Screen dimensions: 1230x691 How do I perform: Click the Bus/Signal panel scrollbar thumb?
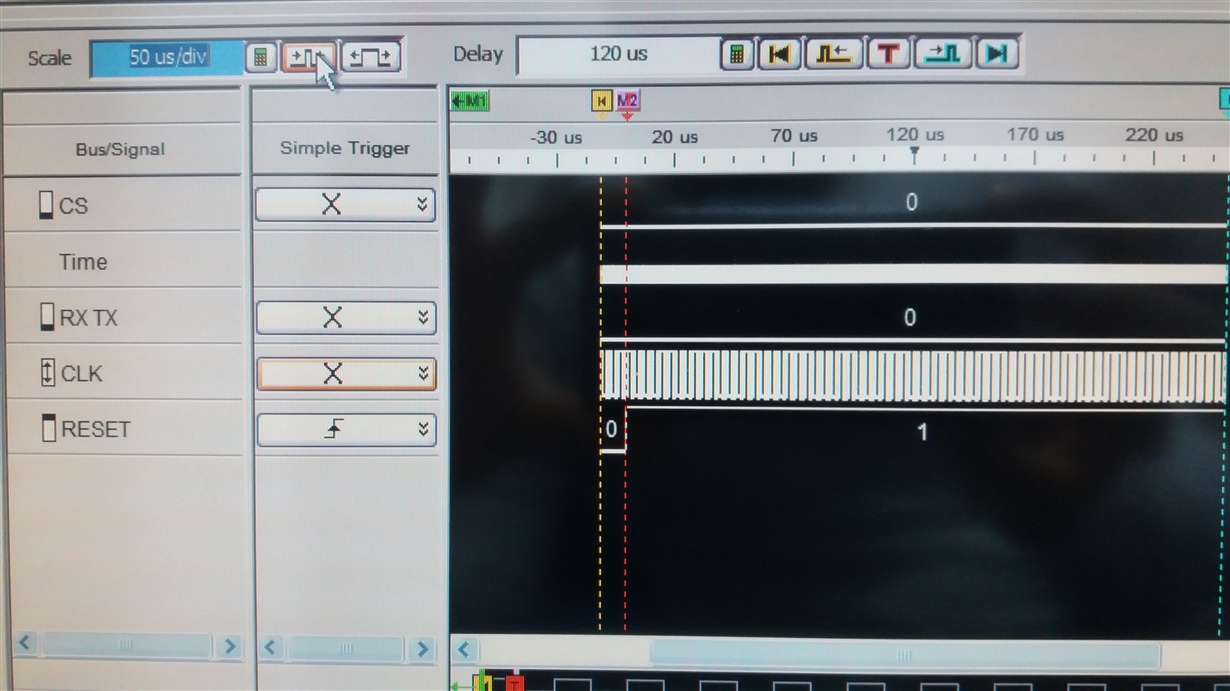pyautogui.click(x=126, y=645)
